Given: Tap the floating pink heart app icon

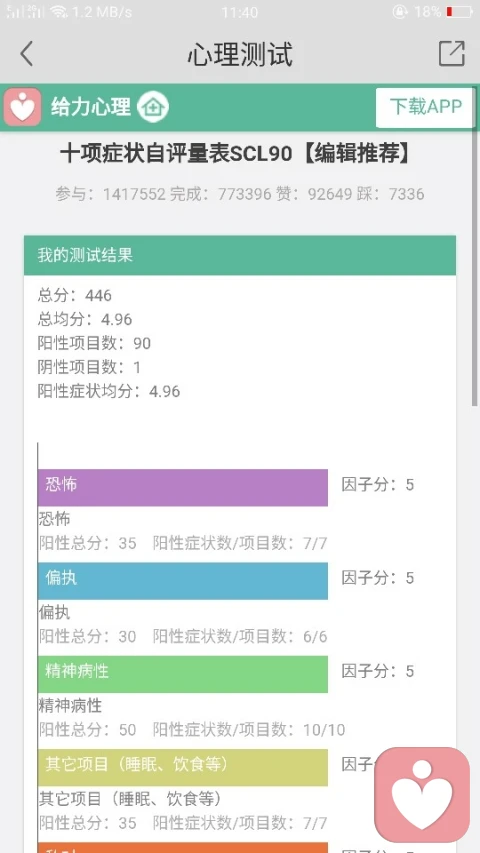Looking at the screenshot, I should [x=422, y=794].
